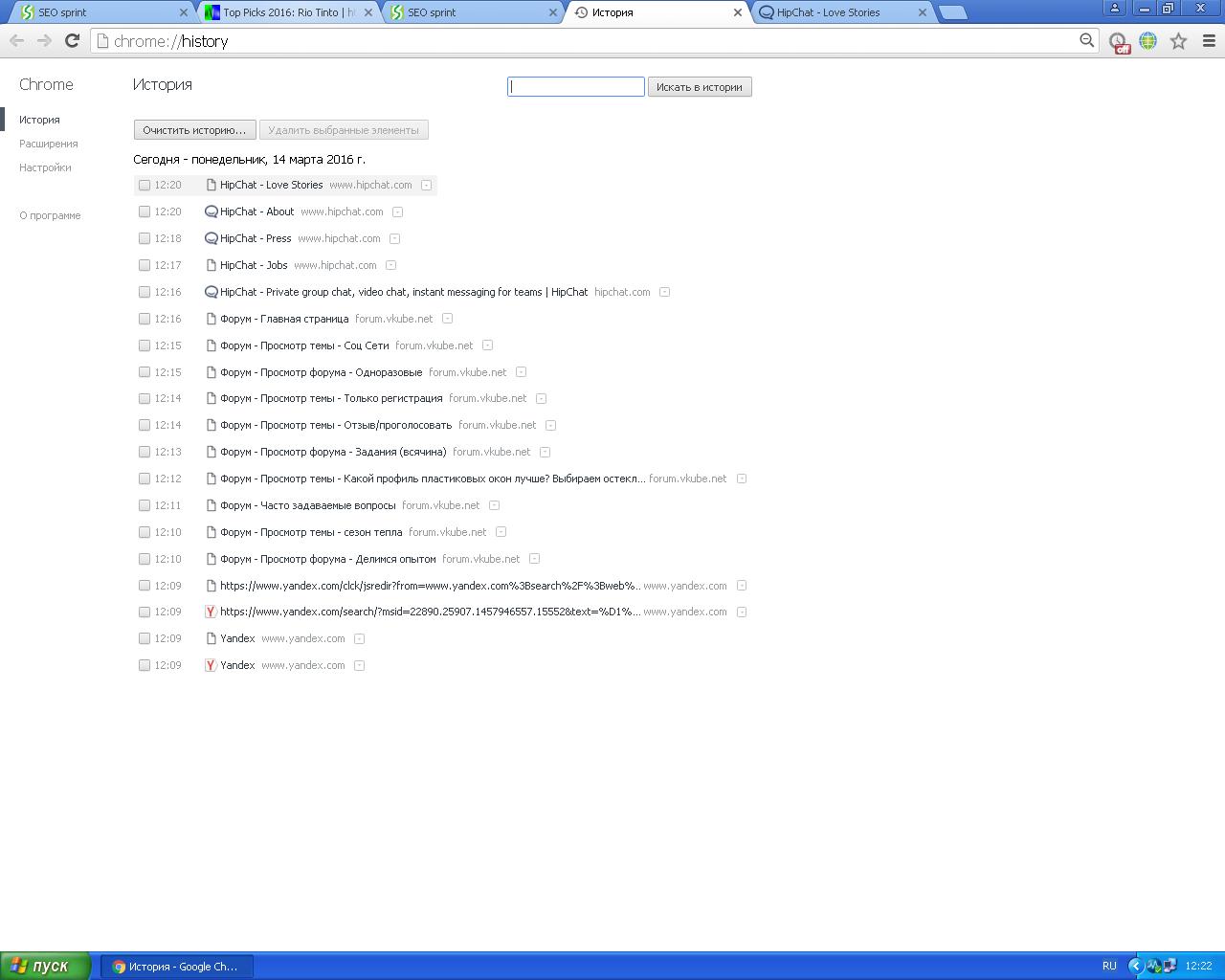Click the page icon beside Форум - Главная страница
The height and width of the screenshot is (980, 1225).
coord(212,319)
